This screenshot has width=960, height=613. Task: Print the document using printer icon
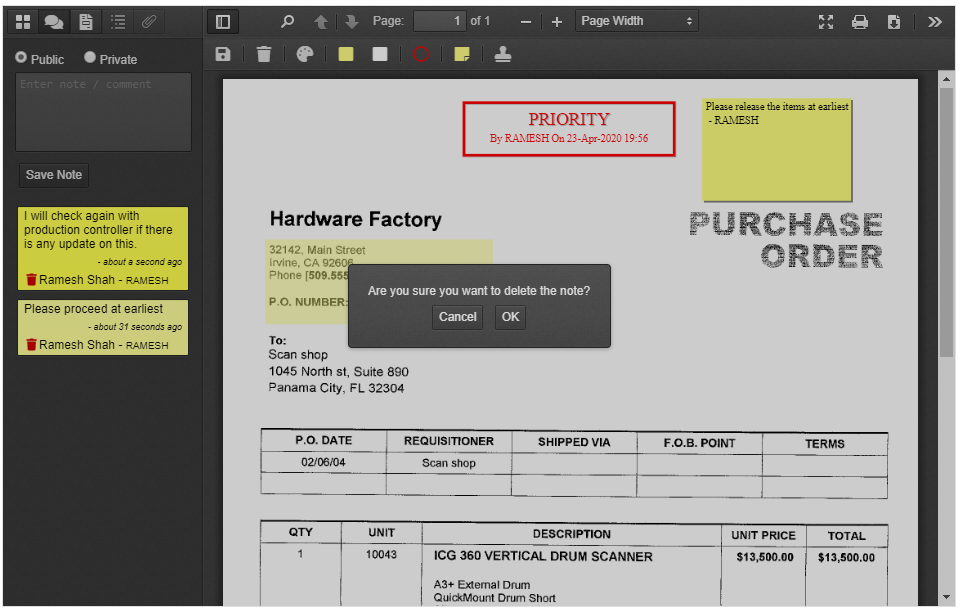coord(860,21)
